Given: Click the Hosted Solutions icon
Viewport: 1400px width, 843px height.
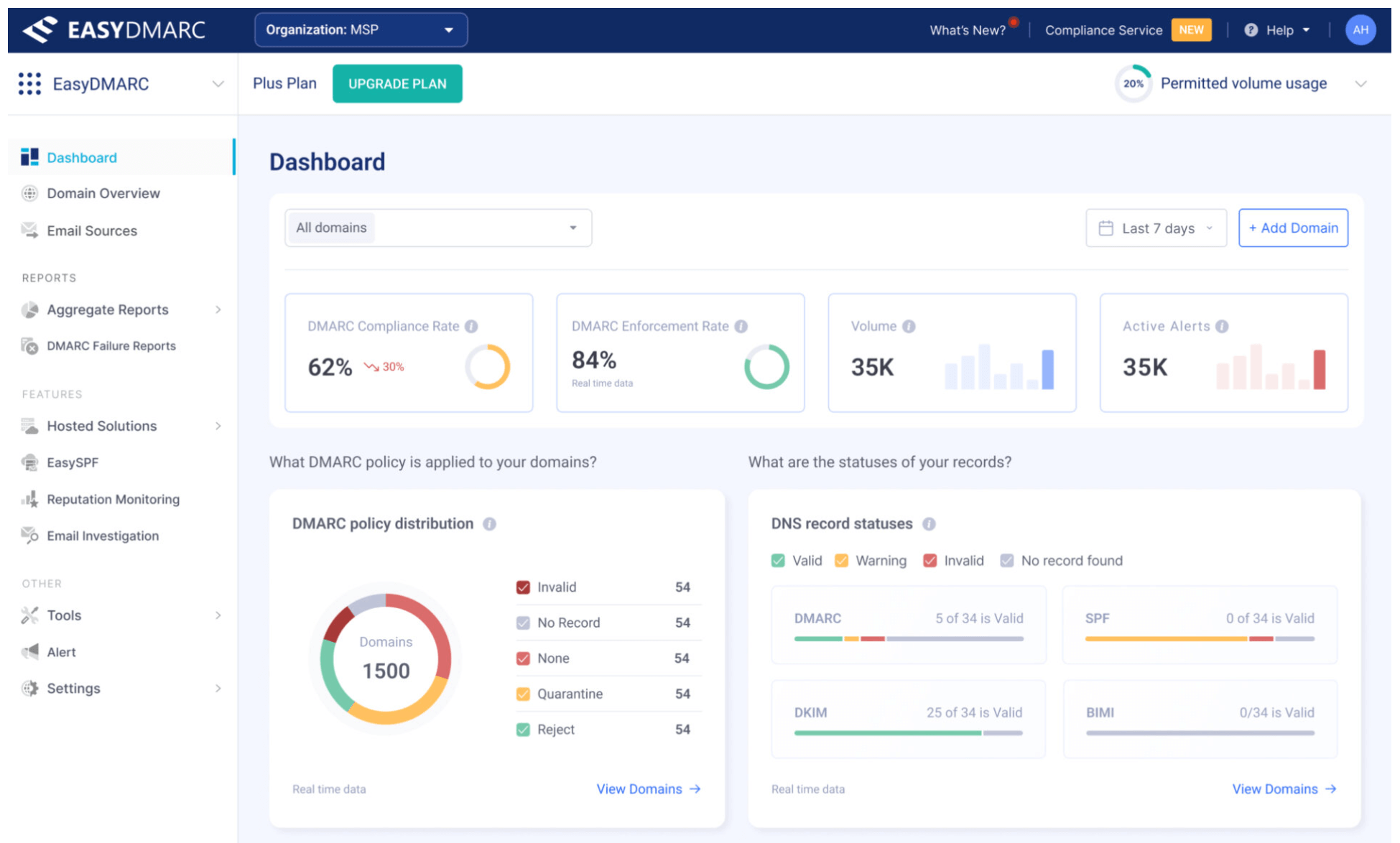Looking at the screenshot, I should pos(29,426).
